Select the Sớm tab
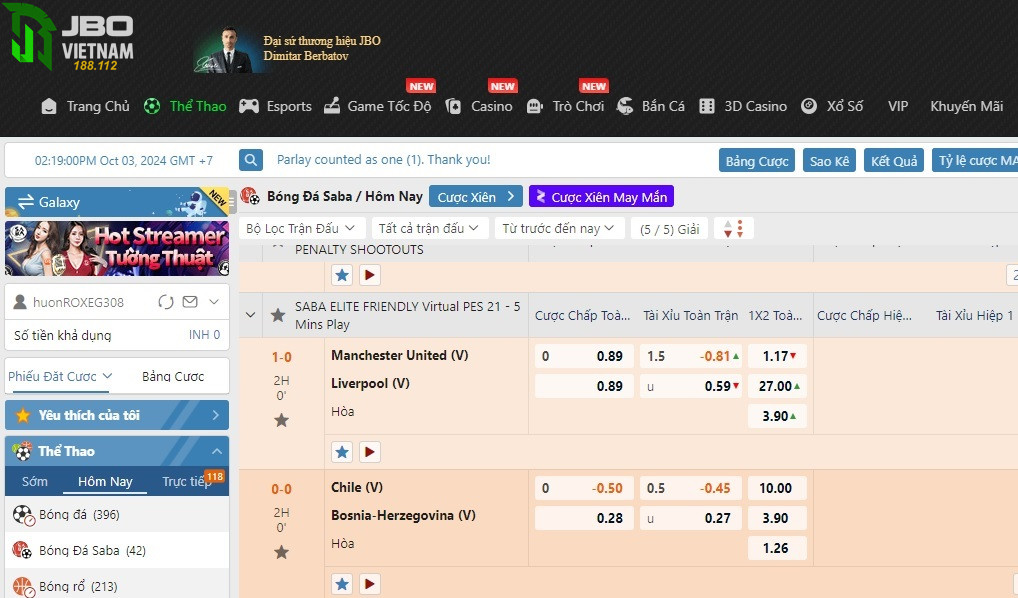Screen dimensions: 1018x598 pos(34,481)
